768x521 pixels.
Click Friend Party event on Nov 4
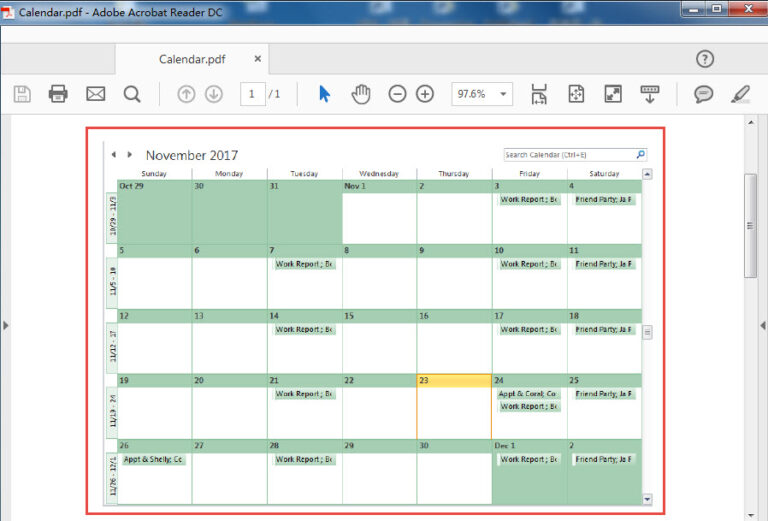[604, 199]
